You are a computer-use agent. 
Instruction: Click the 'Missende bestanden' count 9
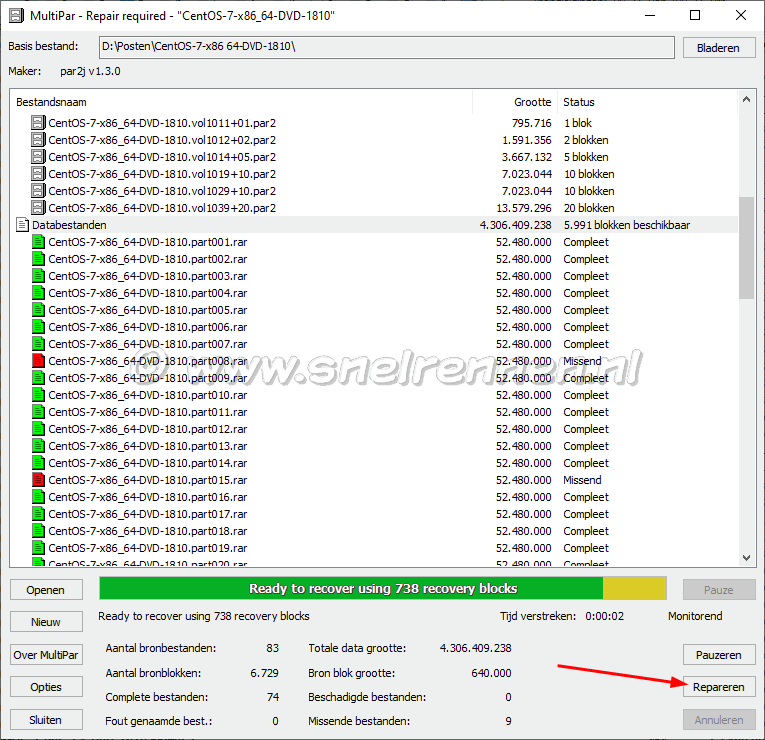coord(508,720)
